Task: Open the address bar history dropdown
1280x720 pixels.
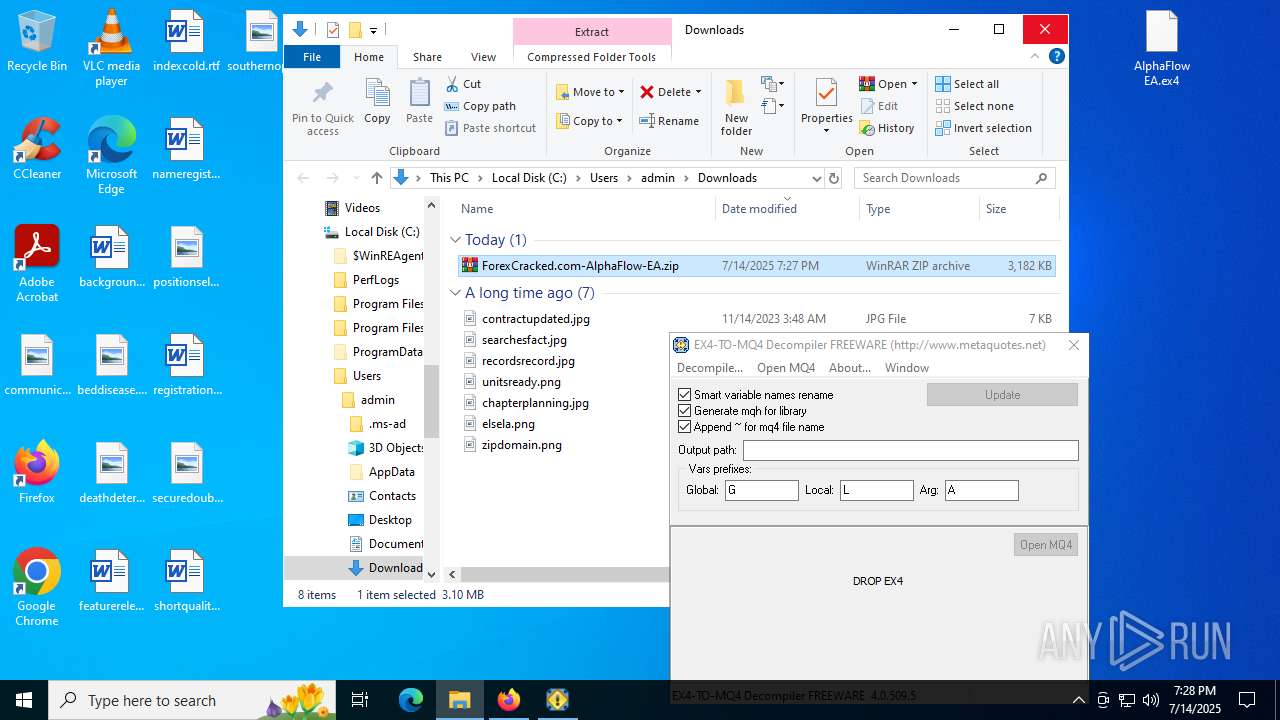Action: tap(816, 178)
